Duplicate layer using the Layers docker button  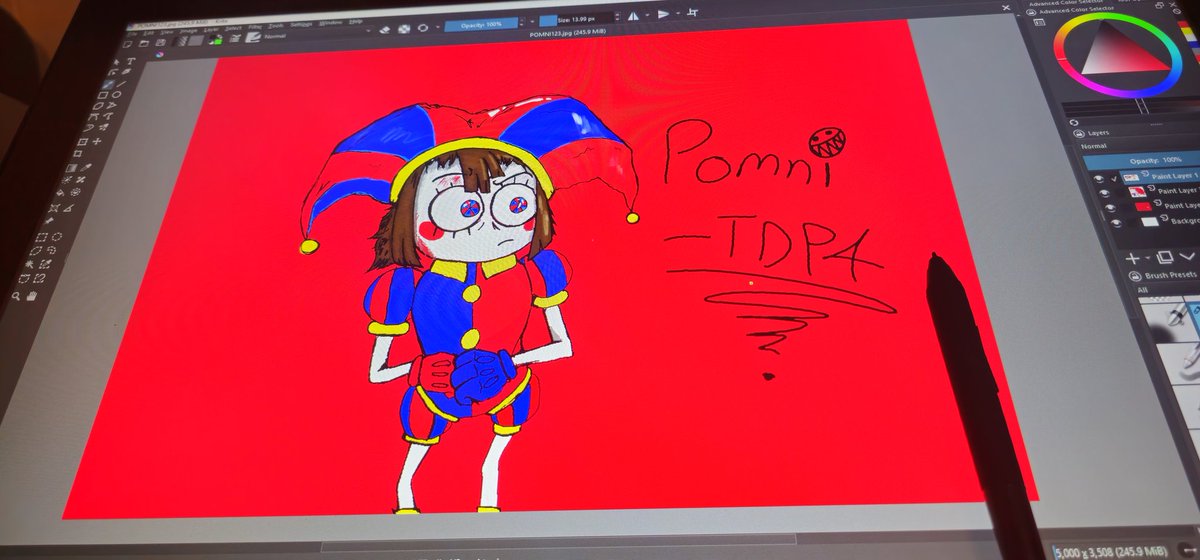click(1164, 257)
